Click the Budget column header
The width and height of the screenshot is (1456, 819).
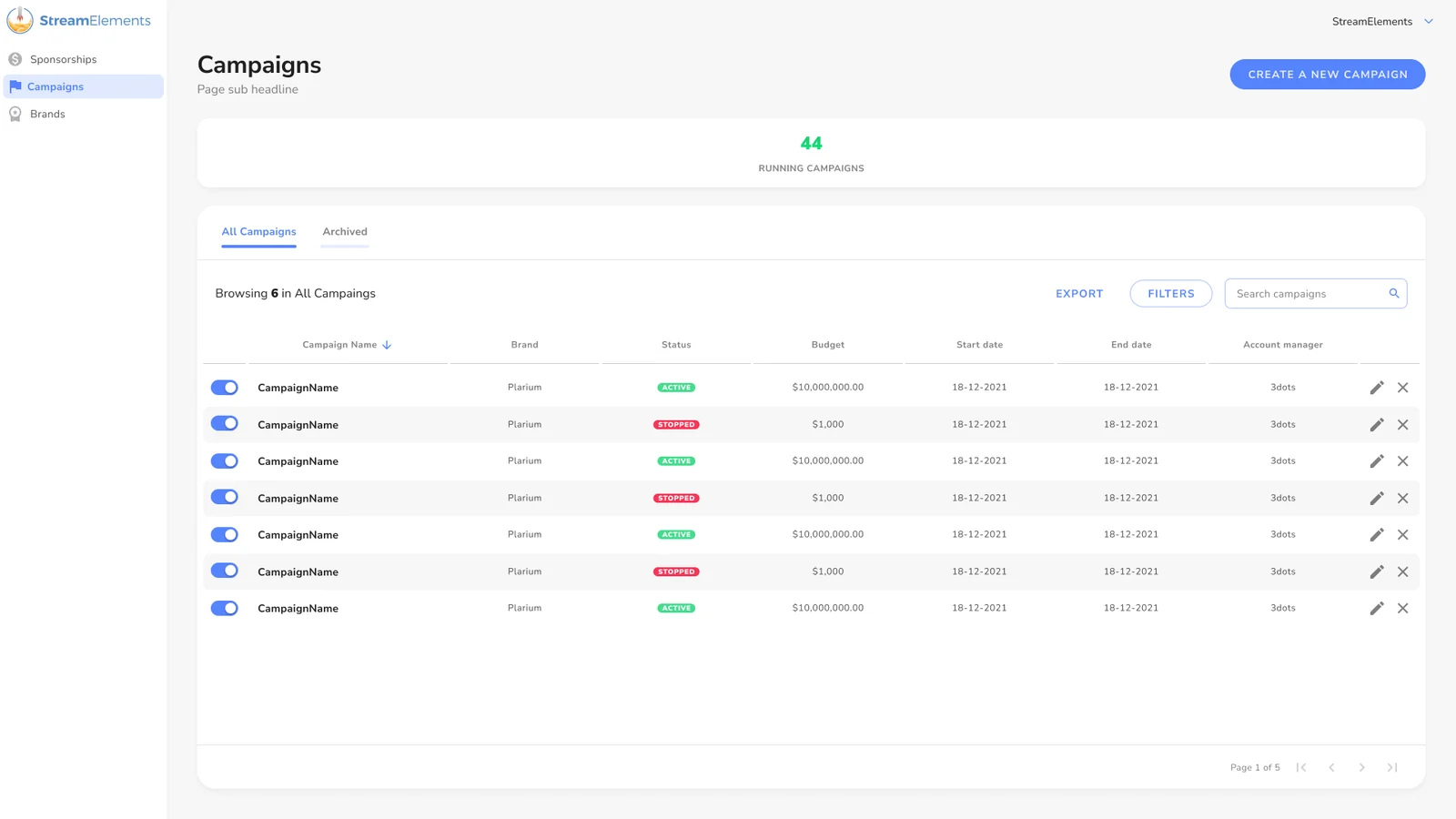pyautogui.click(x=828, y=345)
